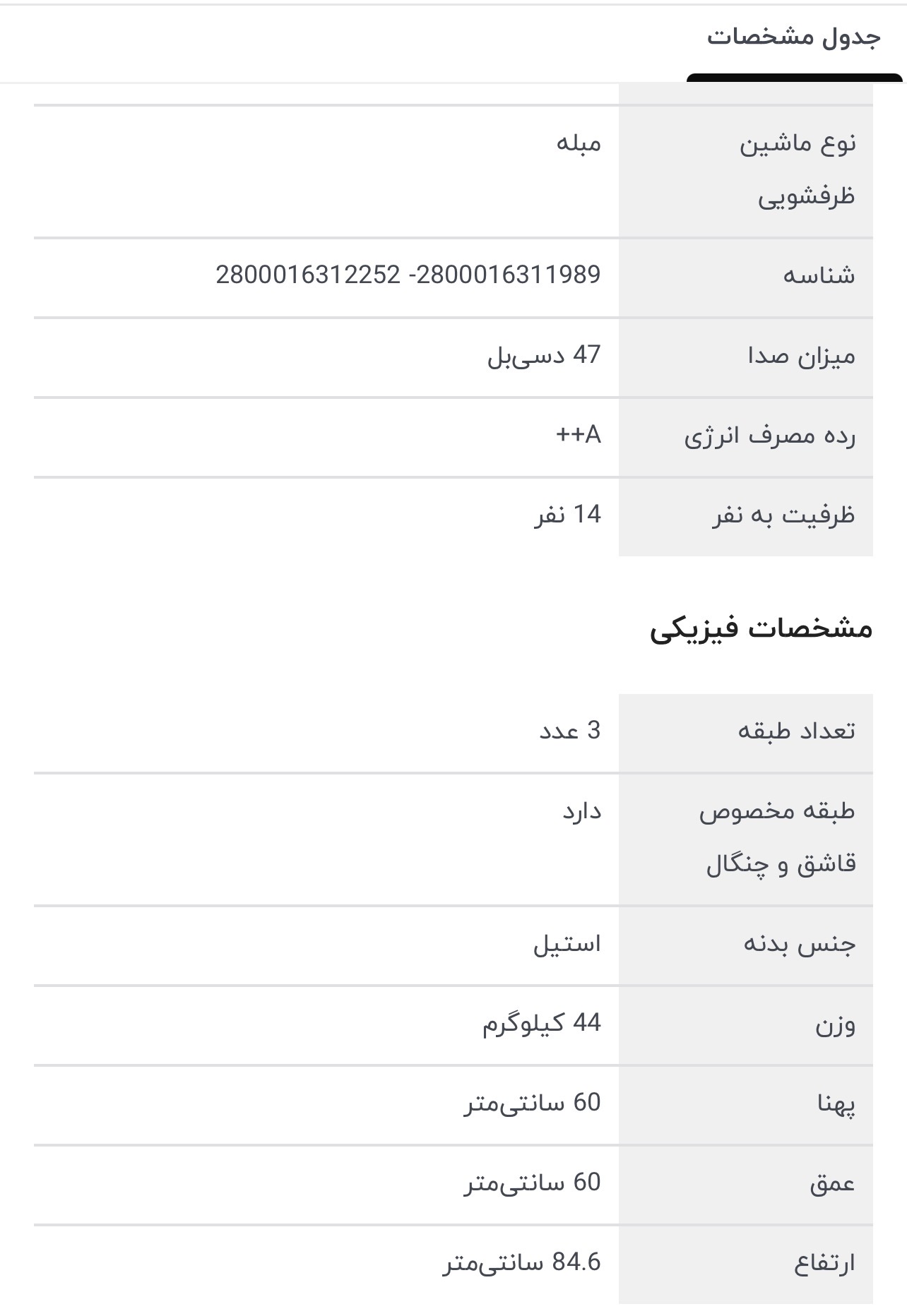Click the پهنا row label
Image resolution: width=907 pixels, height=1316 pixels.
tap(836, 1103)
